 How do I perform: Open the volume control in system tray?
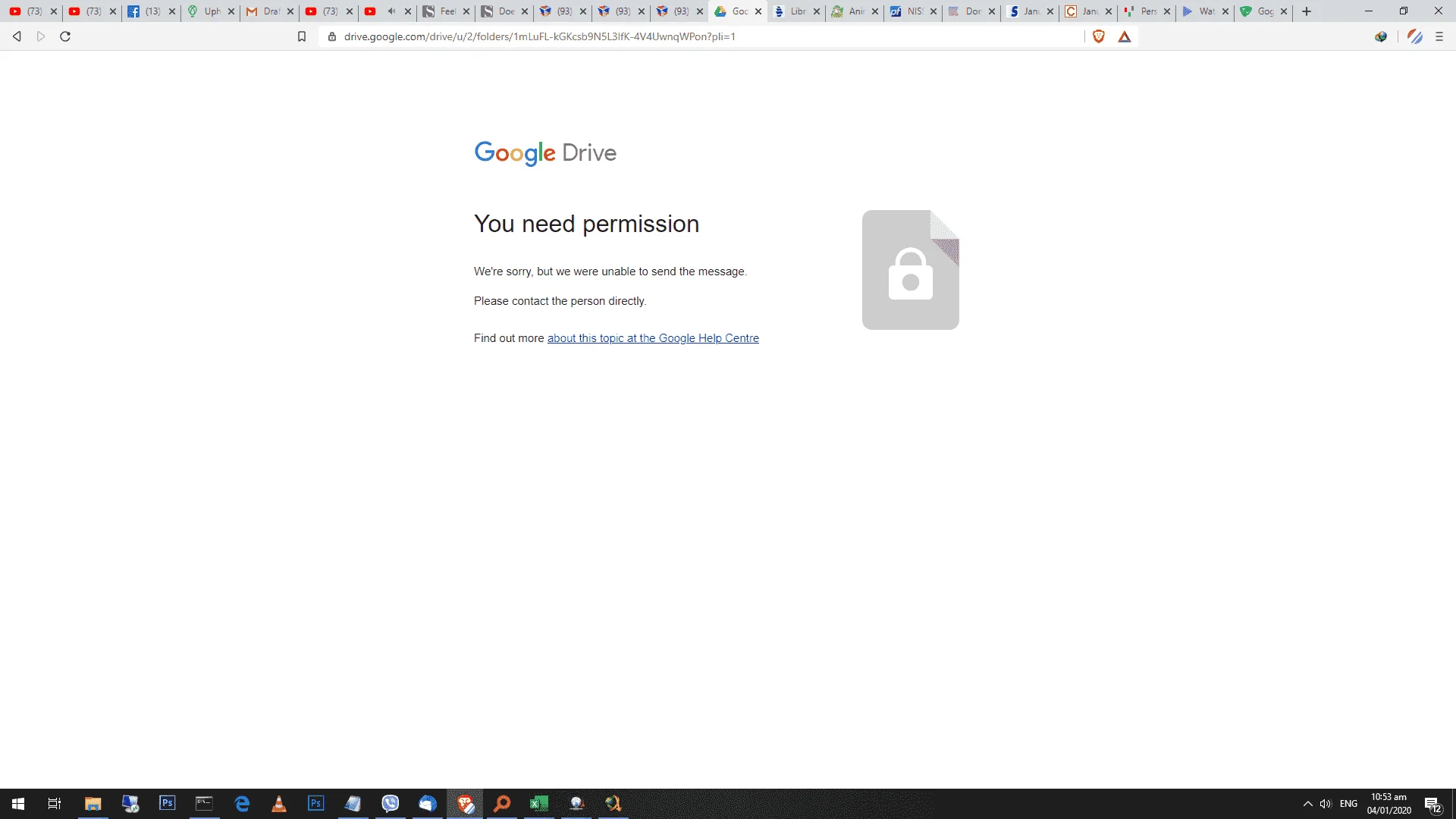(1326, 804)
